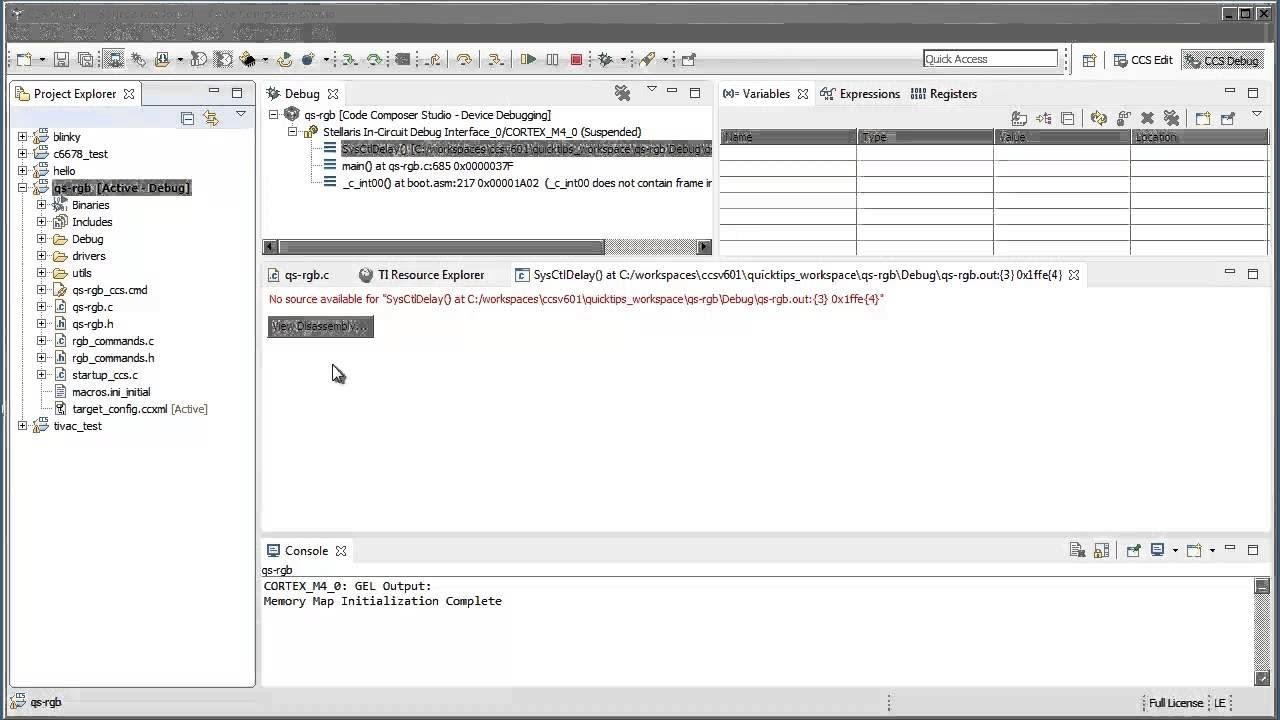The height and width of the screenshot is (720, 1280).
Task: Open the New Console View dropdown arrow
Action: point(1212,550)
